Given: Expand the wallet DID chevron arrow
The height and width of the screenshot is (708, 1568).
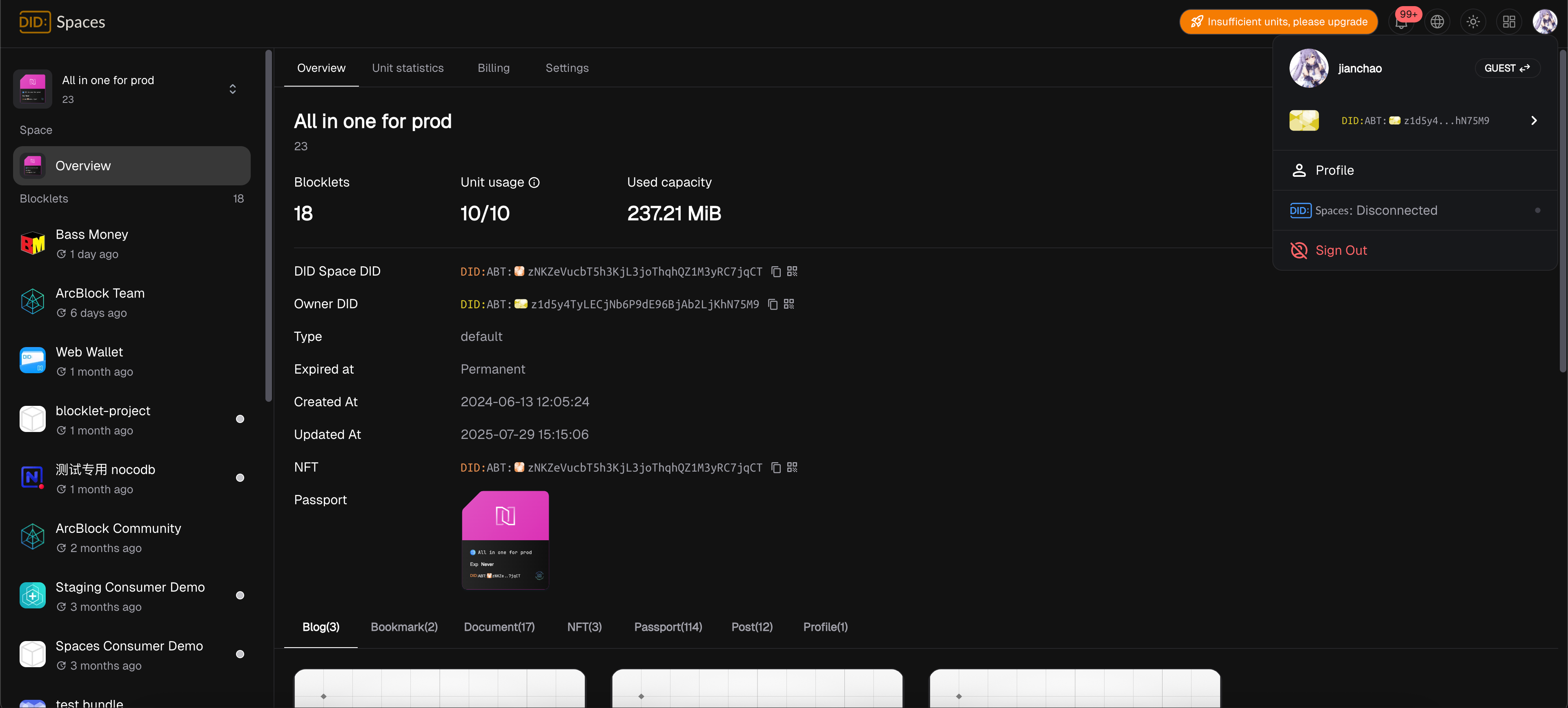Looking at the screenshot, I should [1533, 120].
